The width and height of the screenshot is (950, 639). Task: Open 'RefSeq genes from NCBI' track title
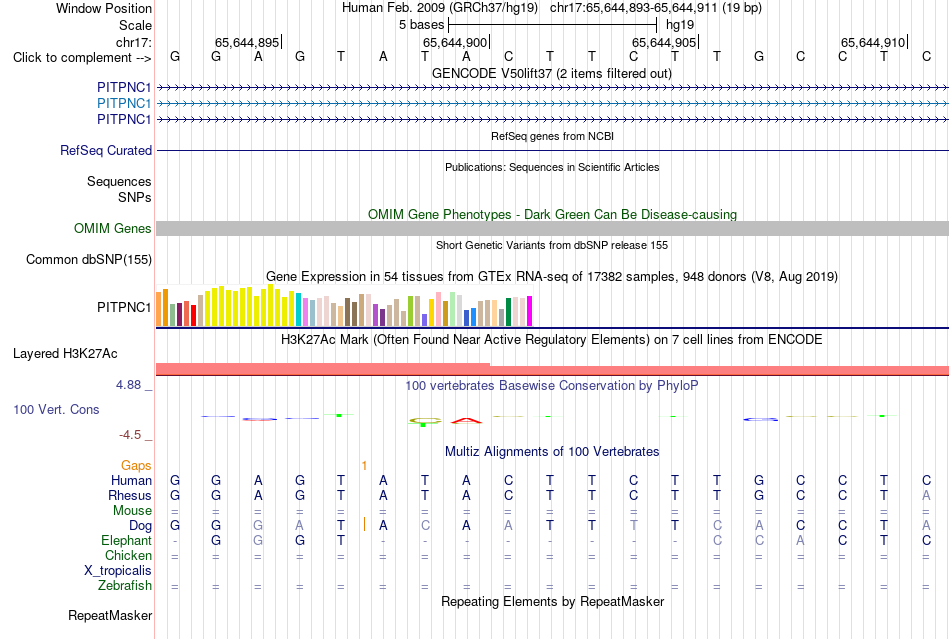(x=552, y=136)
